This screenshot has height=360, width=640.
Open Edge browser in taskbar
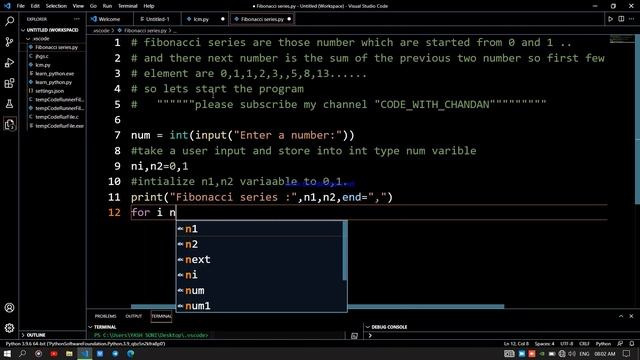(131, 354)
